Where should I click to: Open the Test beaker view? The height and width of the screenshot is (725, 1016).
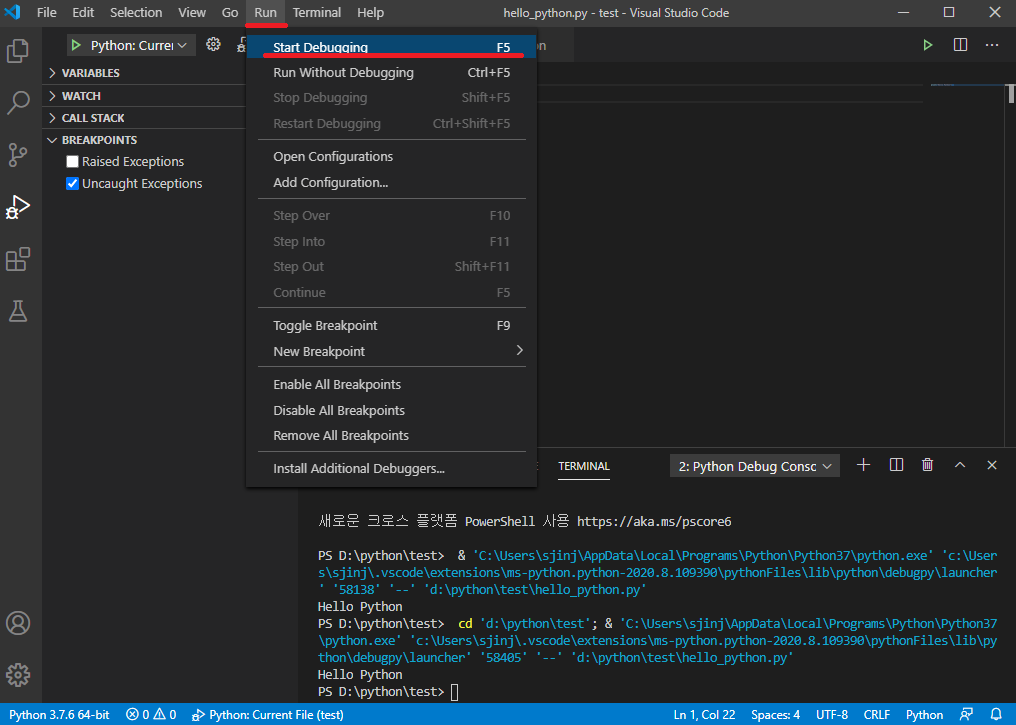[x=17, y=311]
